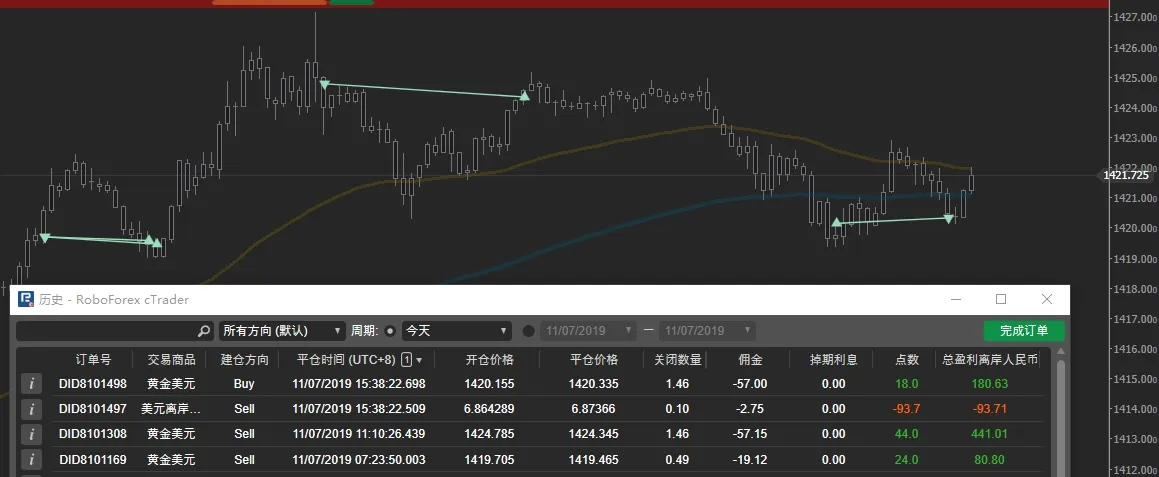1159x477 pixels.
Task: Click the 1420.155 buy entry arrow marker on chart
Action: coord(836,222)
